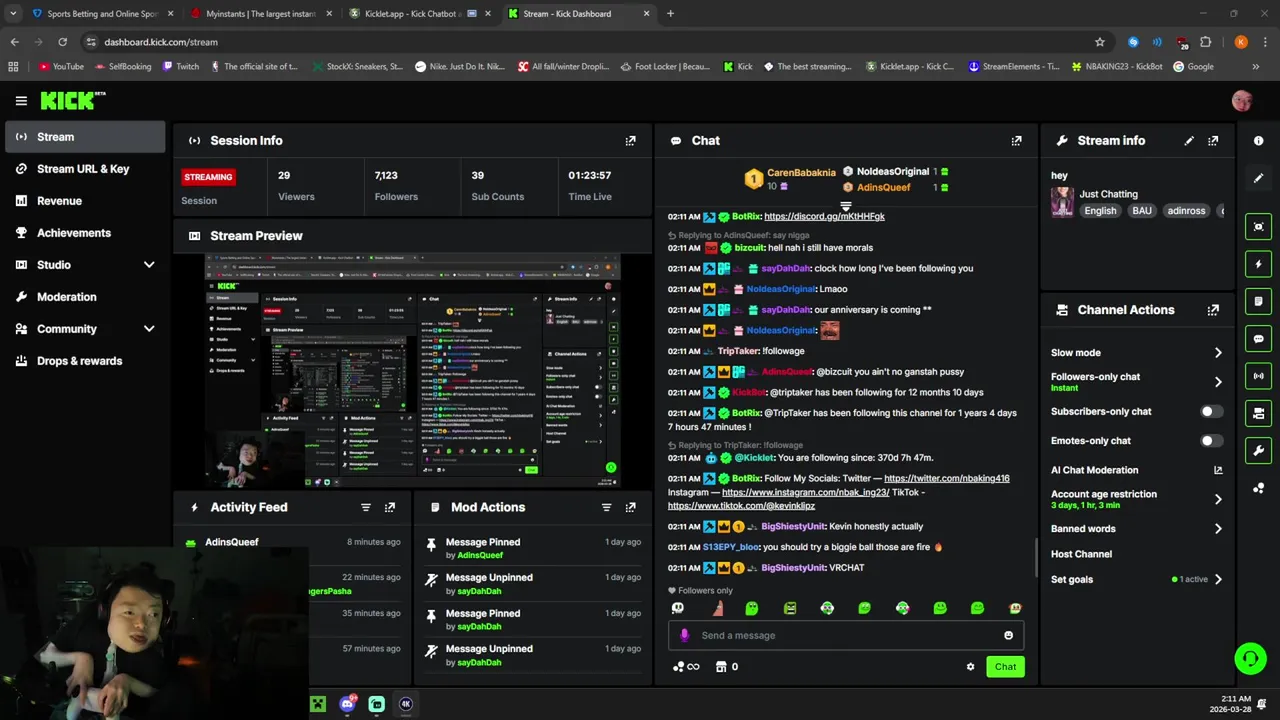Image resolution: width=1280 pixels, height=720 pixels.
Task: Insert the Patrick emote from quick emotes
Action: coord(717,608)
